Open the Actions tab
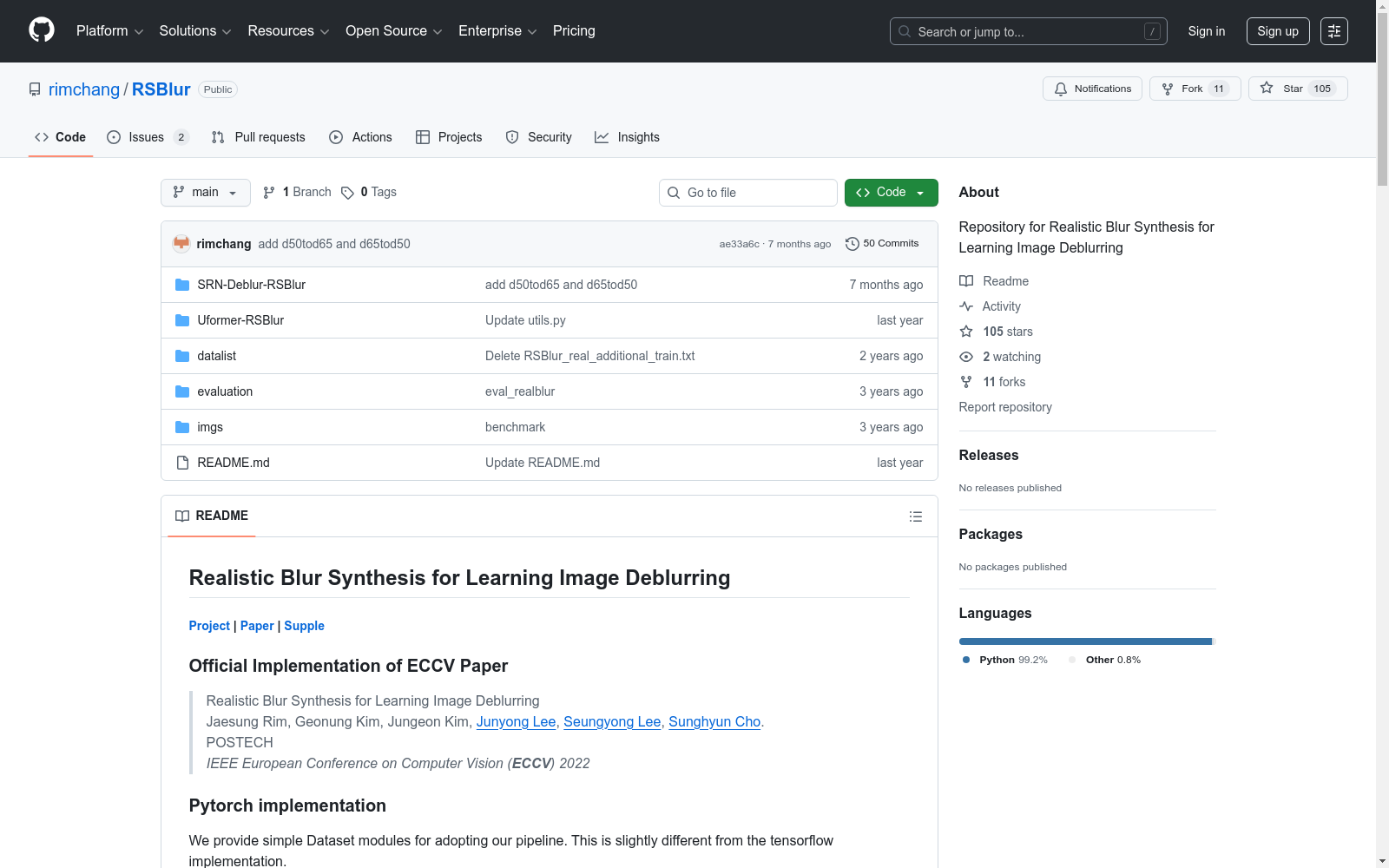This screenshot has height=868, width=1389. [361, 137]
